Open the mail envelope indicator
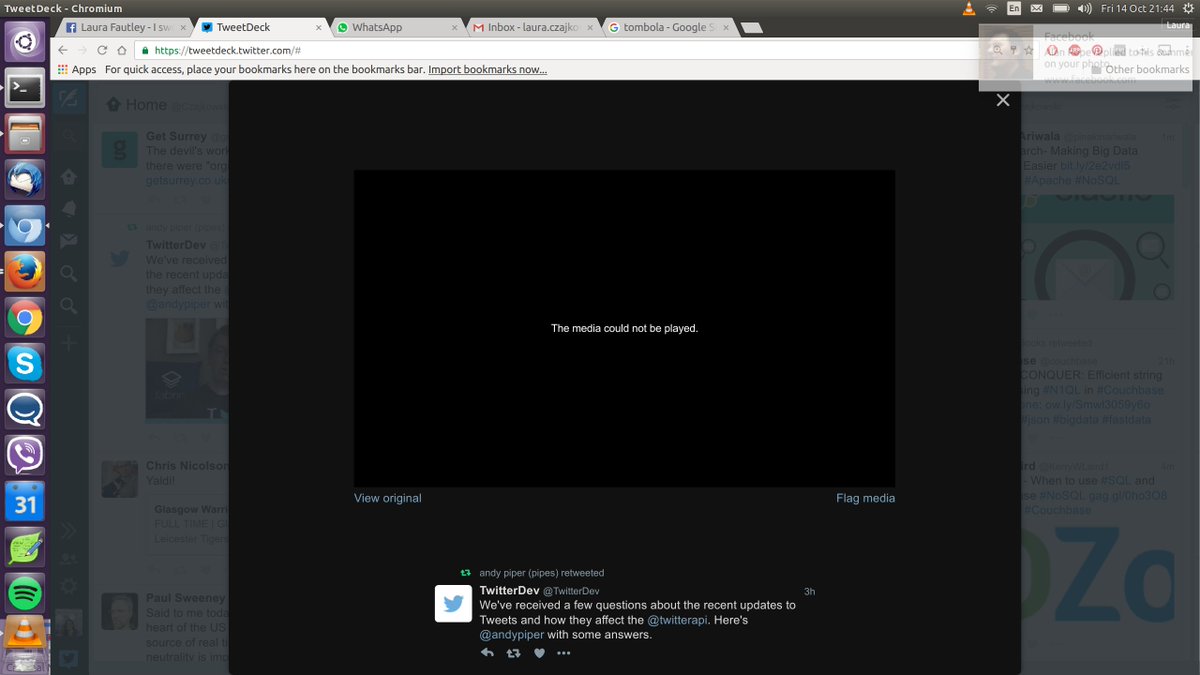The height and width of the screenshot is (675, 1200). click(1037, 8)
